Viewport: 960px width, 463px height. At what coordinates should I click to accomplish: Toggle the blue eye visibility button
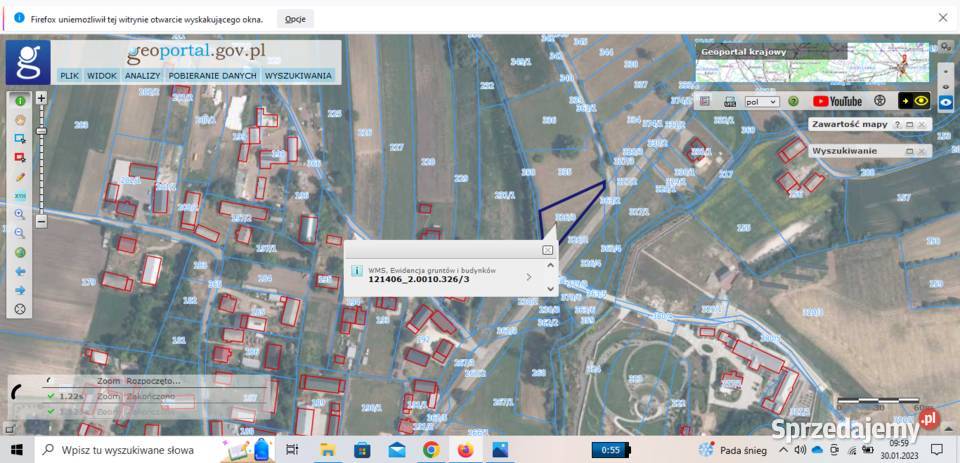[945, 102]
